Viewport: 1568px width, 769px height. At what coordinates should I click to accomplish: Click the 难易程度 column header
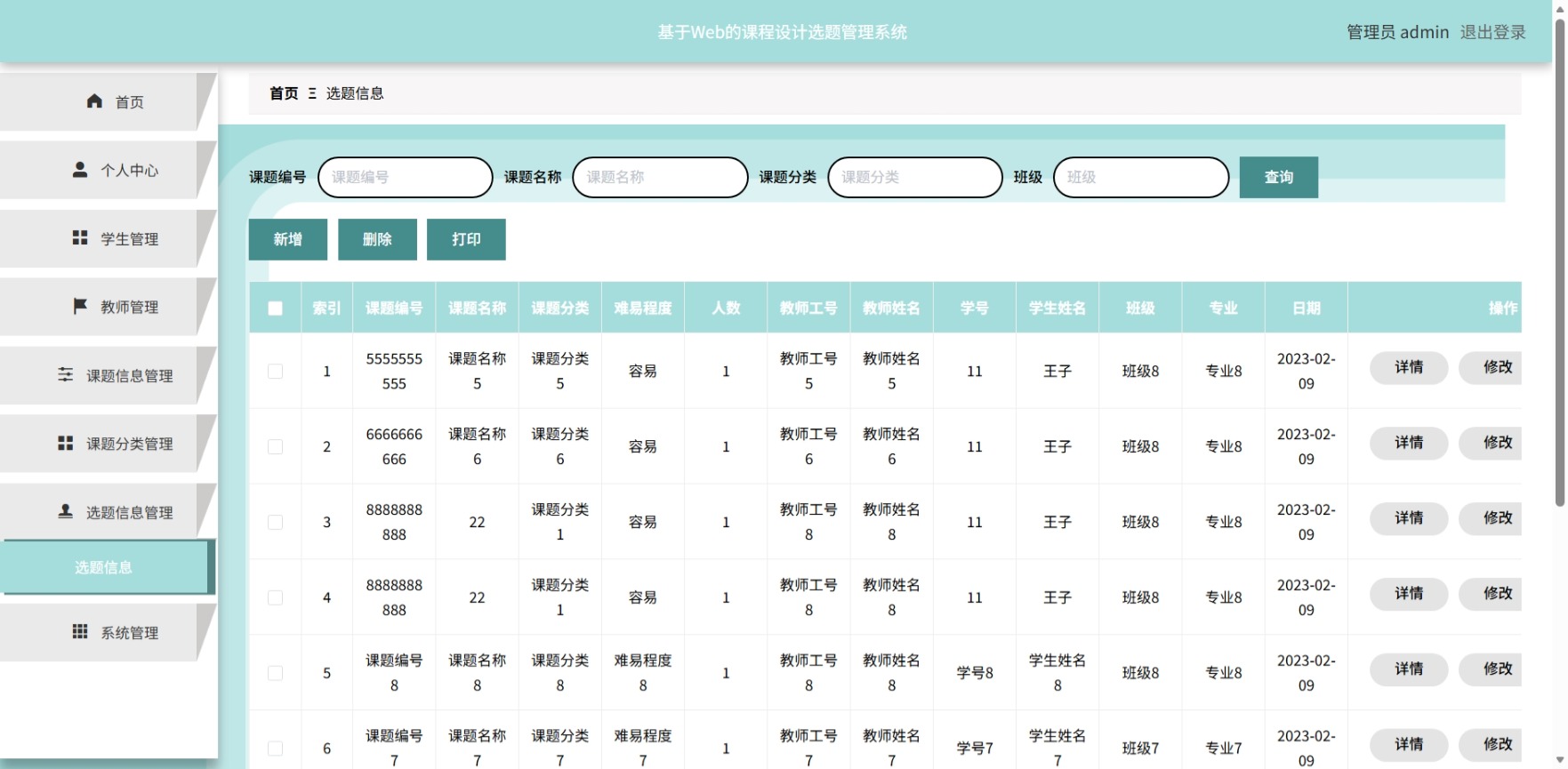(x=643, y=308)
